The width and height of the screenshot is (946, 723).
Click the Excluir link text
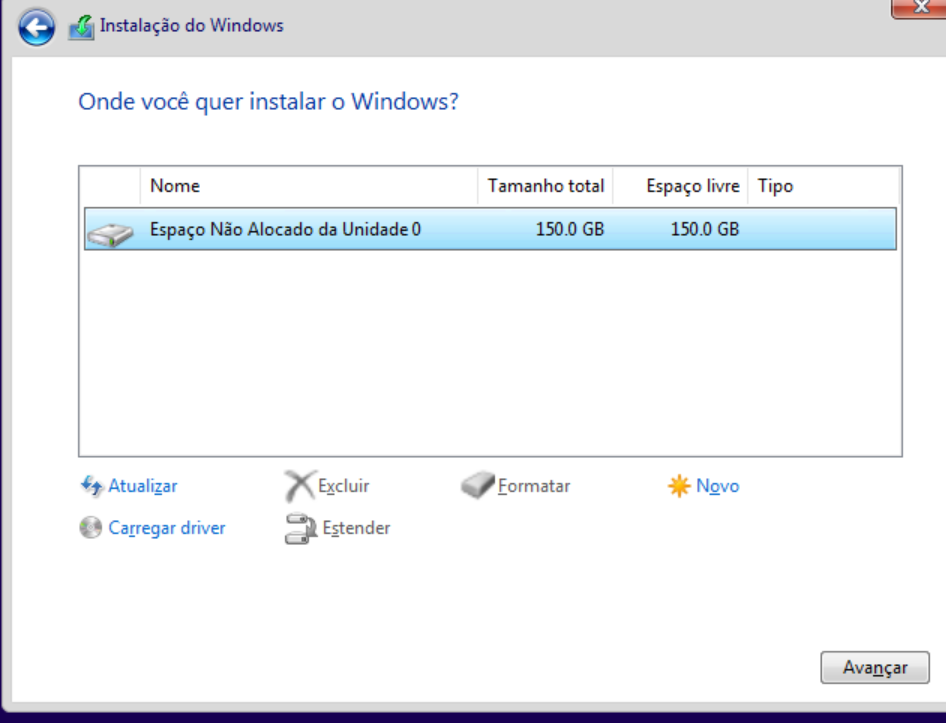pyautogui.click(x=343, y=486)
